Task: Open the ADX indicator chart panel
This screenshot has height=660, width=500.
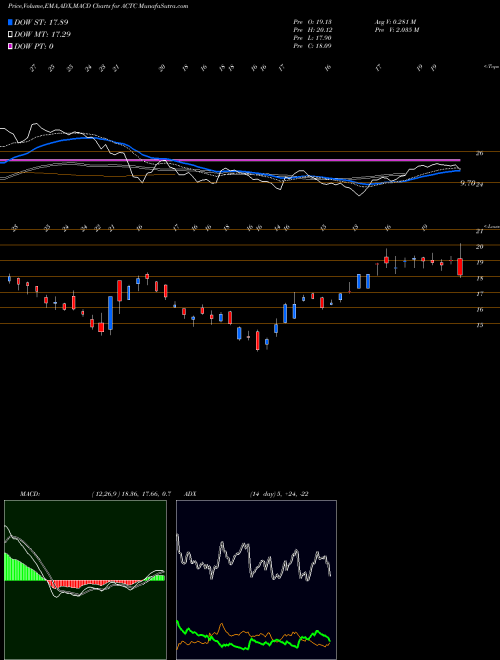Action: coord(256,580)
